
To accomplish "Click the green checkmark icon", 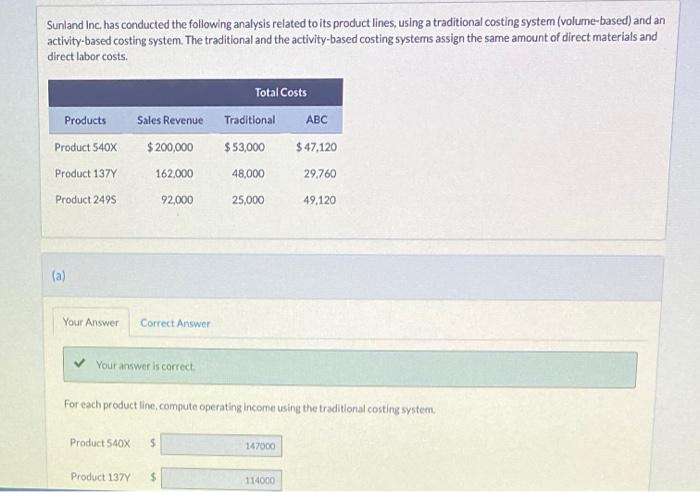I will (79, 363).
